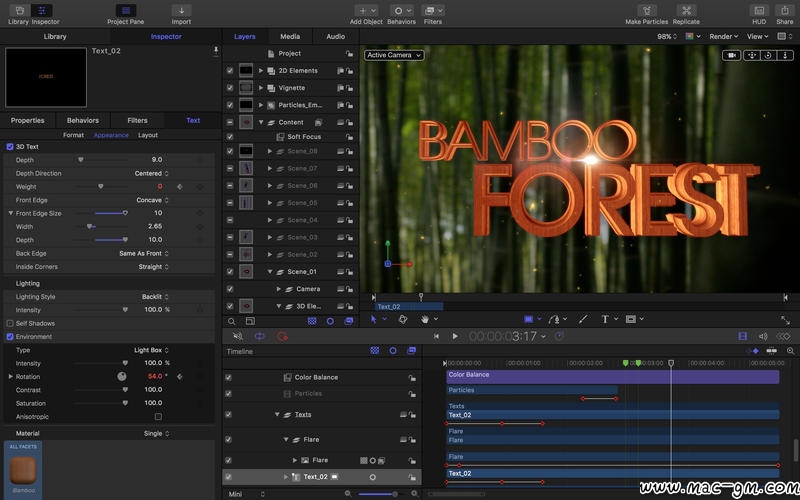Open the Properties tab in Inspector
The image size is (800, 500).
pos(28,120)
